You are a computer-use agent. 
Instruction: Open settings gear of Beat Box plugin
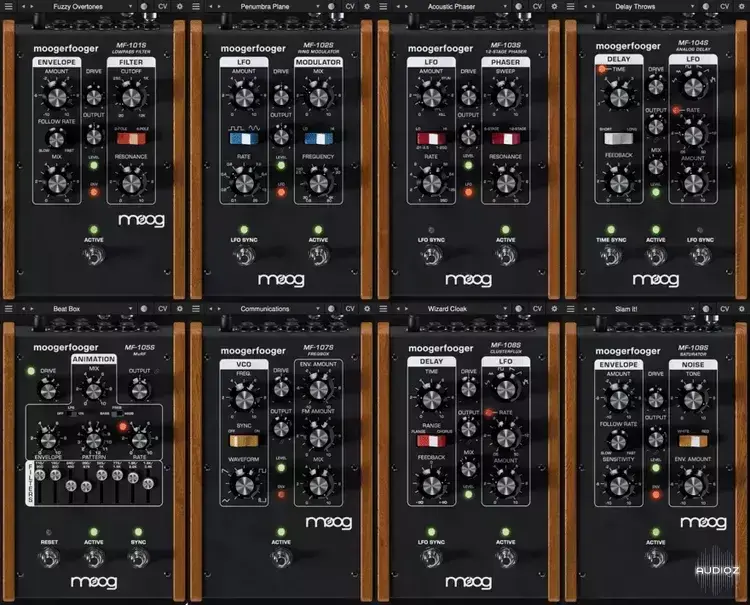180,309
